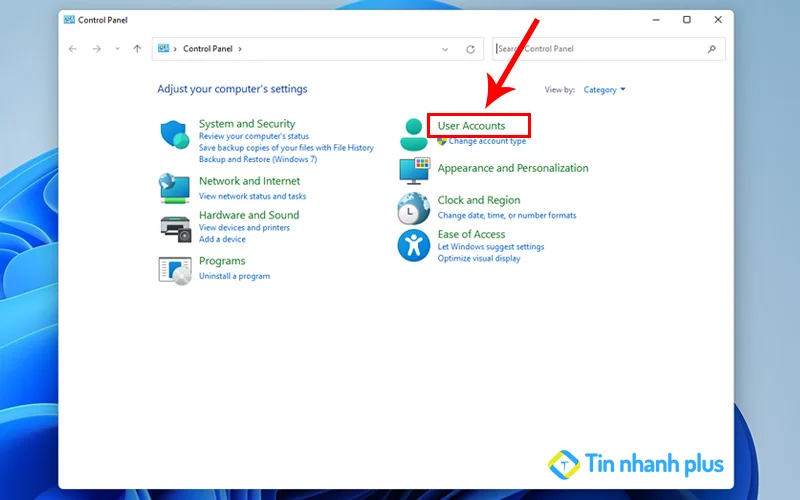Open Change account type link
Screen dimensions: 800x500
tap(487, 142)
